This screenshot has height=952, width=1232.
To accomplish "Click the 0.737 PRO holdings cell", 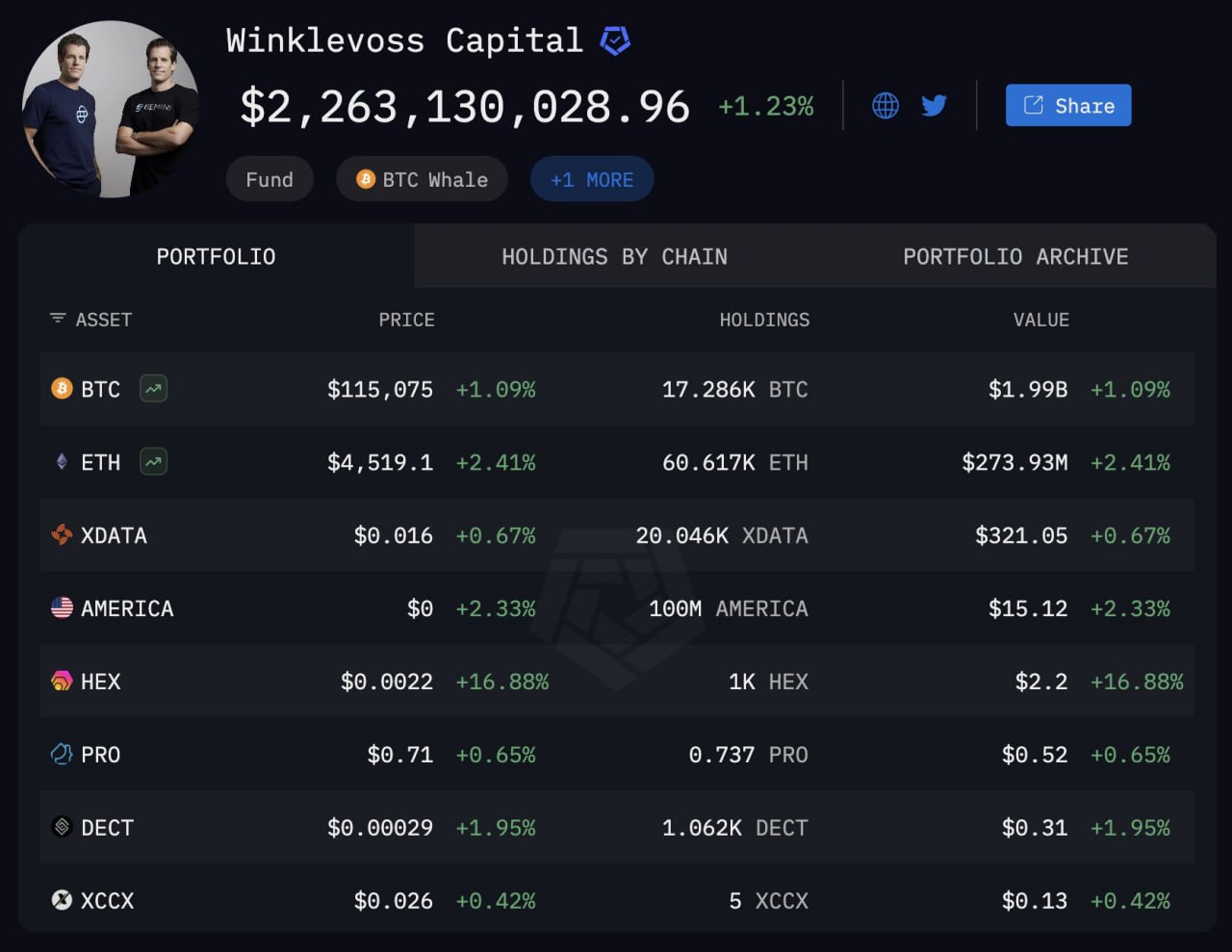I will click(x=748, y=755).
